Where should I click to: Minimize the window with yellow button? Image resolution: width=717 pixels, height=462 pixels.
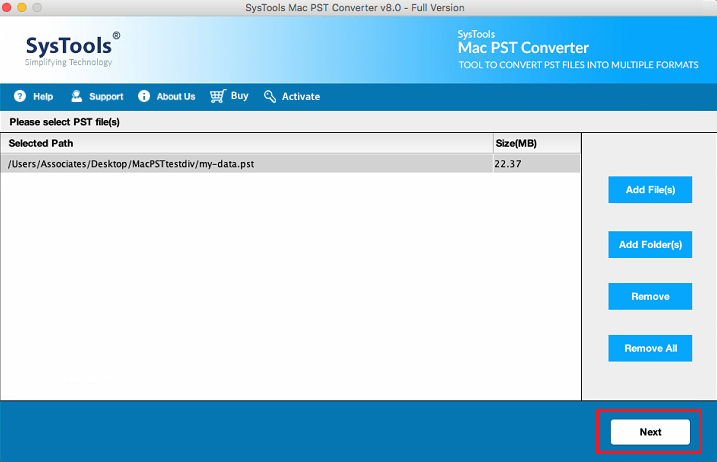point(22,7)
